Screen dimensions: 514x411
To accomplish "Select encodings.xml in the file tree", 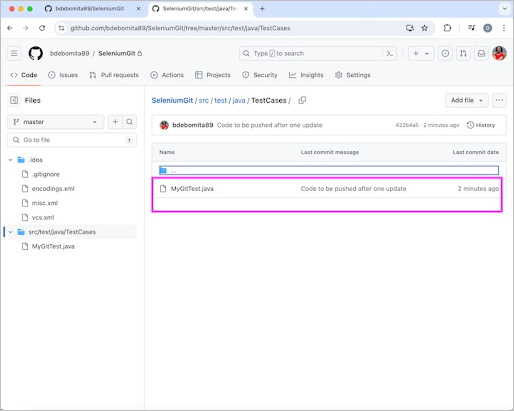I will (53, 189).
